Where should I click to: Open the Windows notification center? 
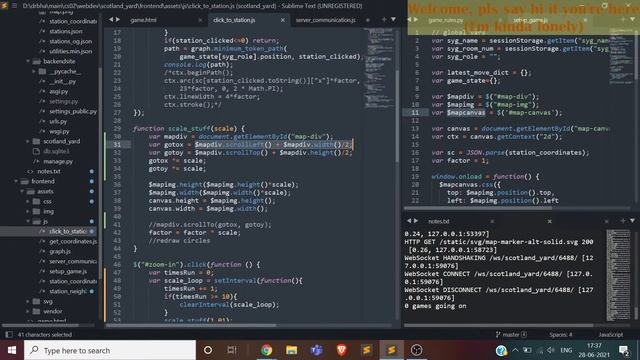(x=623, y=350)
